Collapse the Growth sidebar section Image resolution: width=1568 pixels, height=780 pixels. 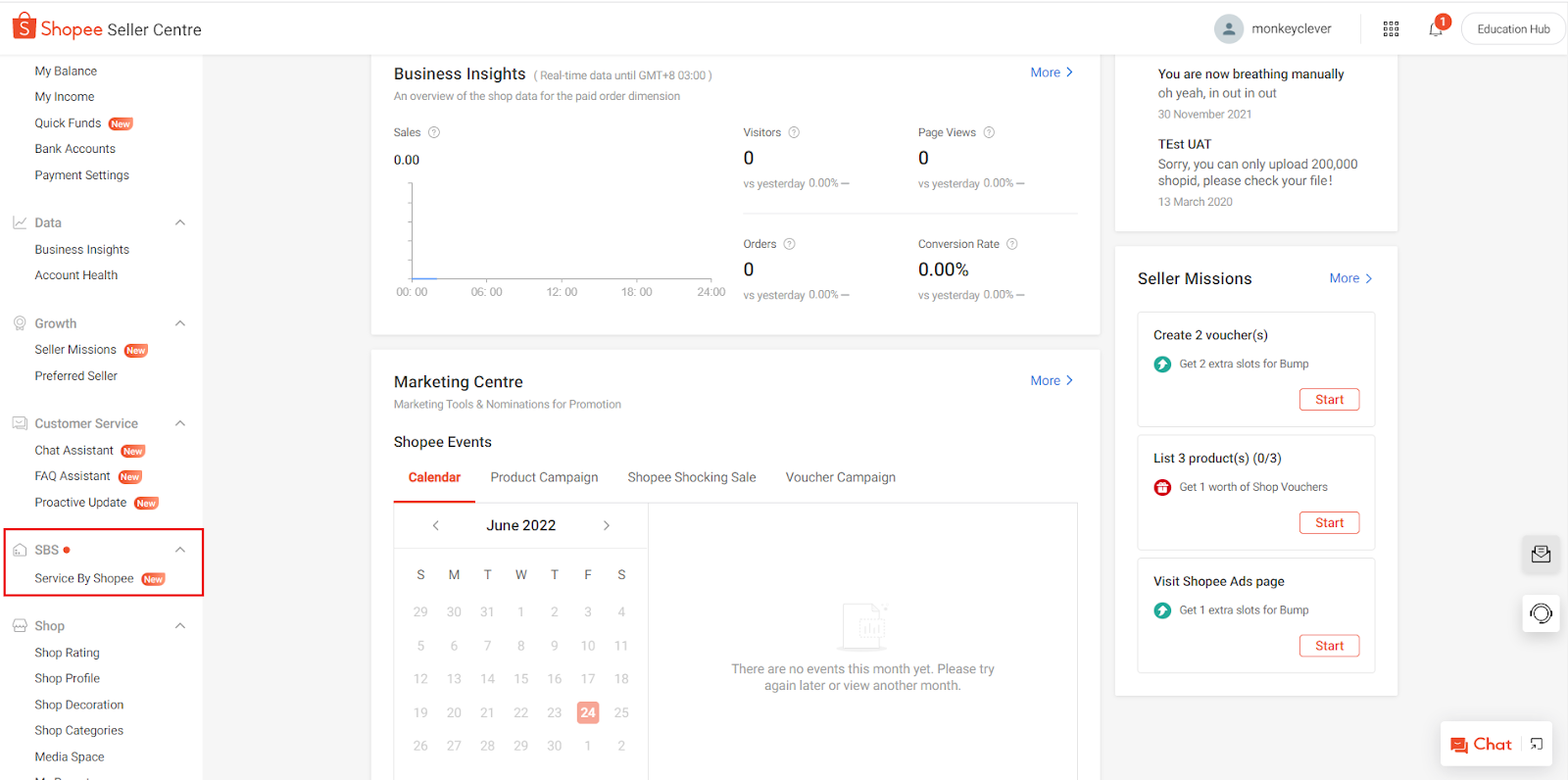[x=180, y=323]
